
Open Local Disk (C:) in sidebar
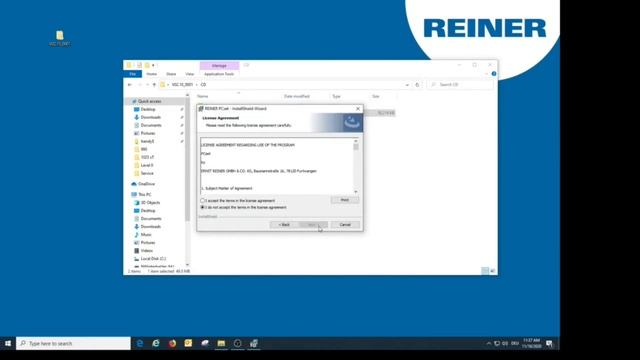[153, 259]
